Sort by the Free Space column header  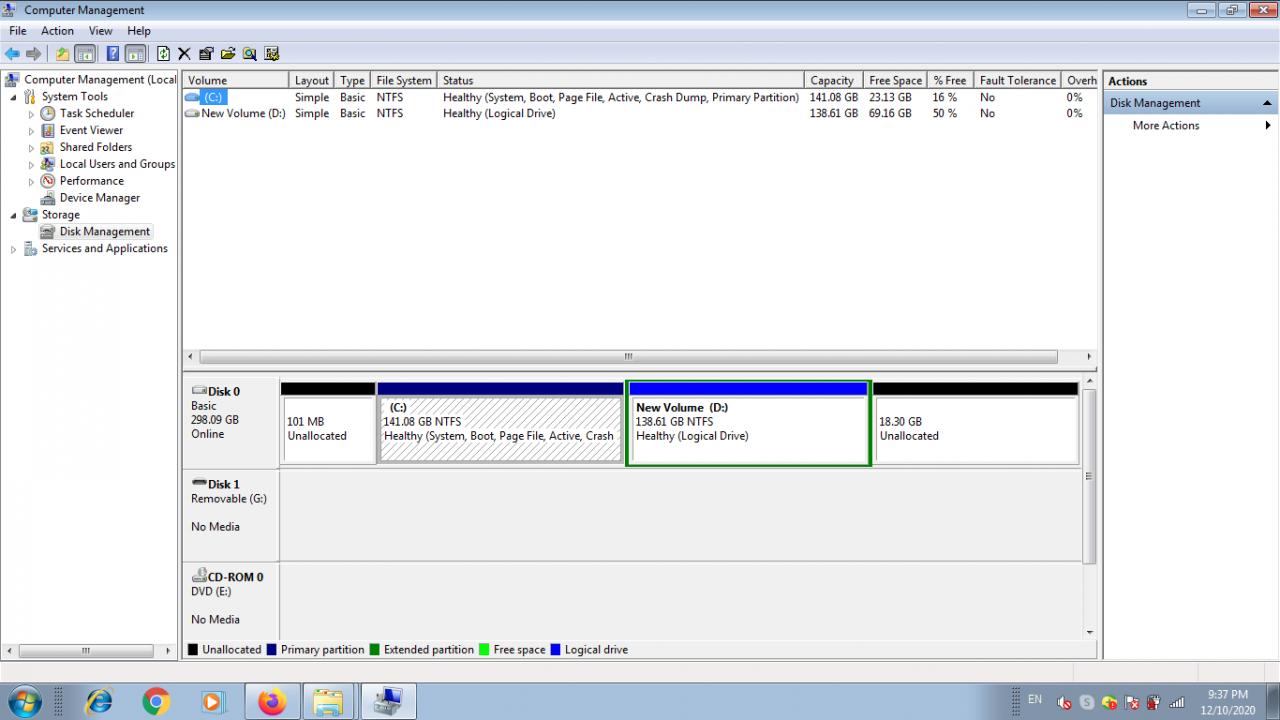[x=895, y=80]
